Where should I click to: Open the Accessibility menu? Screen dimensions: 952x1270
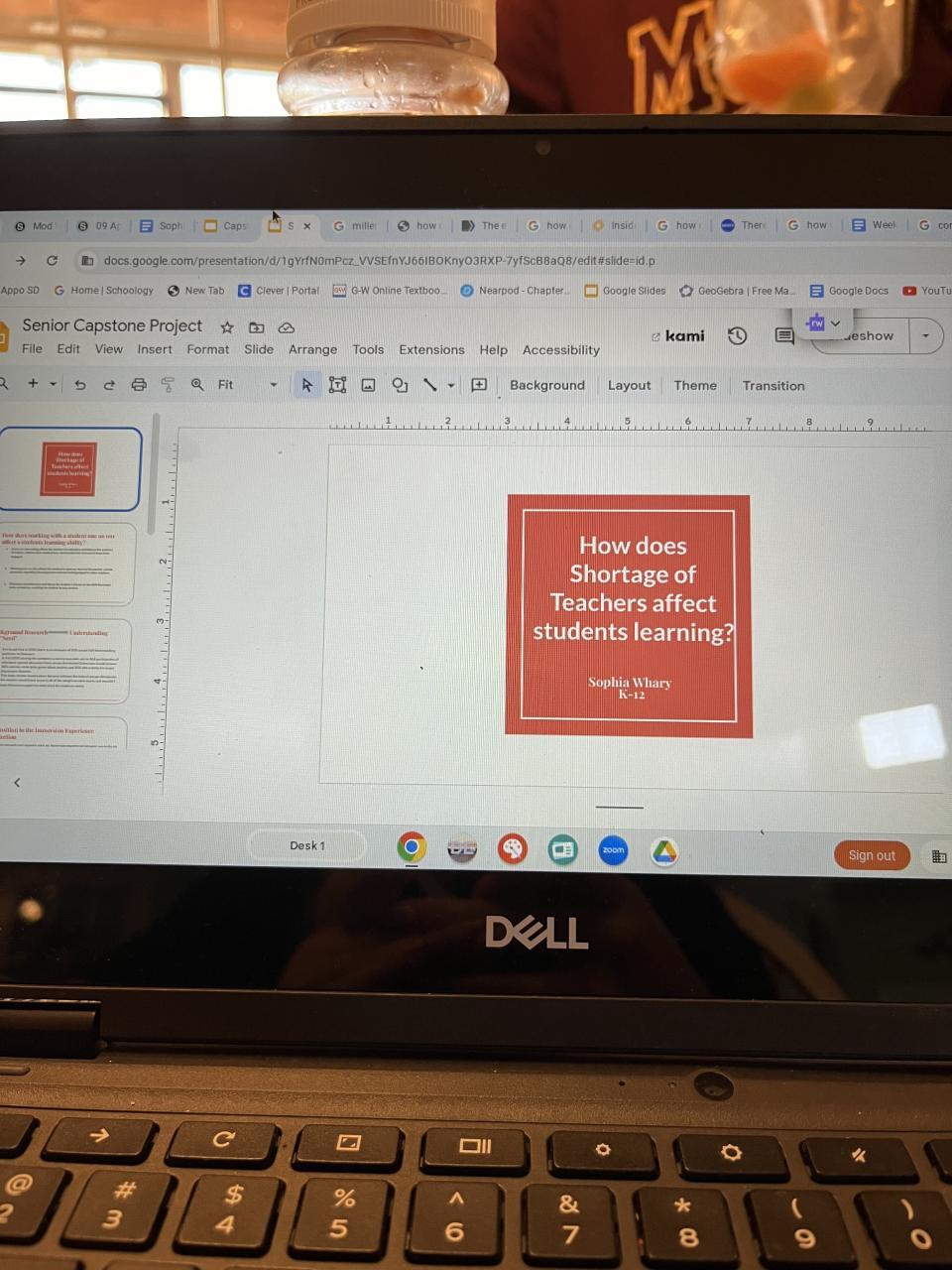561,349
